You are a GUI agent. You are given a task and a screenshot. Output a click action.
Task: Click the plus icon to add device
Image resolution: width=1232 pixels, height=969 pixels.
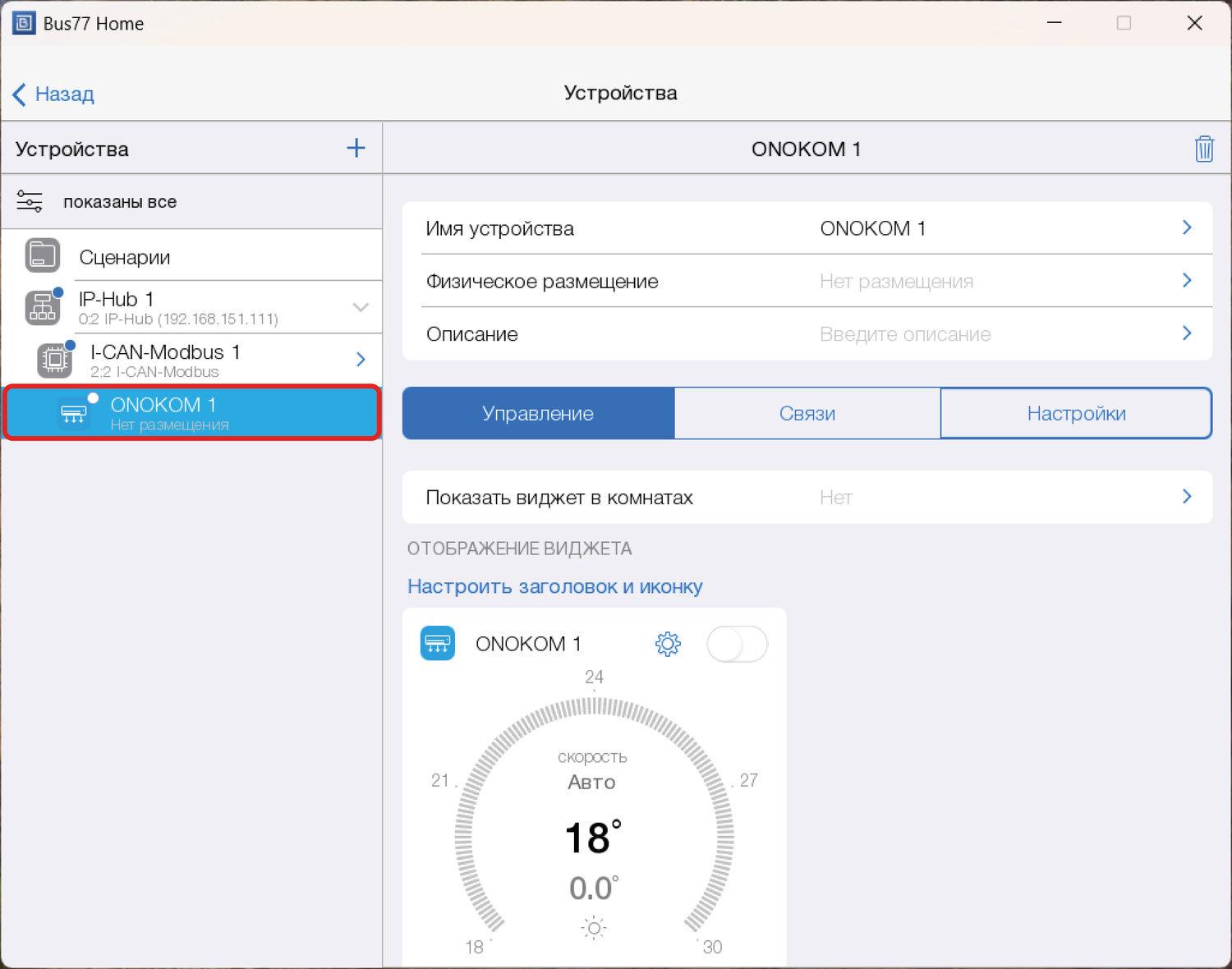pos(356,149)
